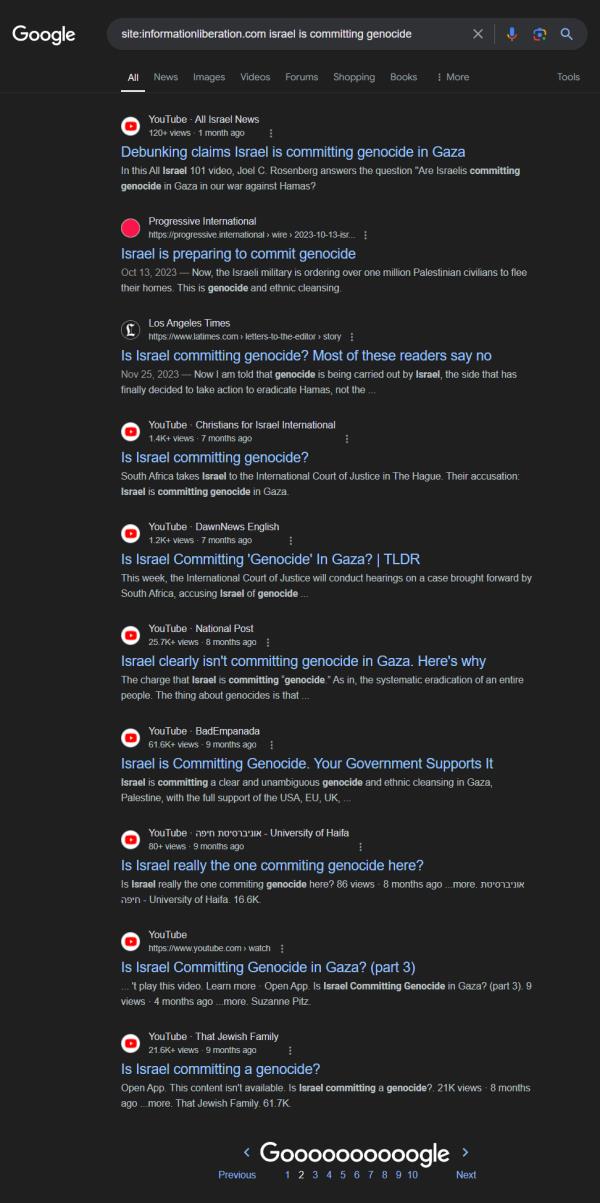Viewport: 600px width, 1203px height.
Task: Open the Tools filter option
Action: click(568, 77)
